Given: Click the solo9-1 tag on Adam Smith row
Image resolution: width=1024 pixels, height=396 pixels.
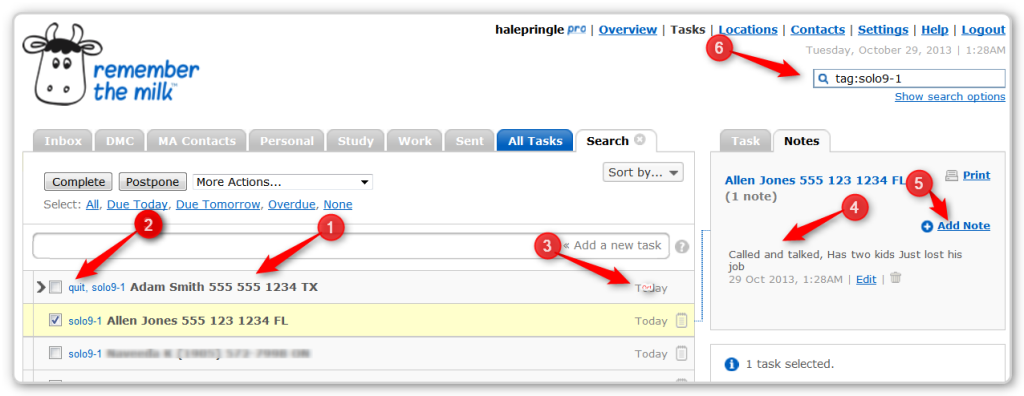Looking at the screenshot, I should [x=108, y=287].
